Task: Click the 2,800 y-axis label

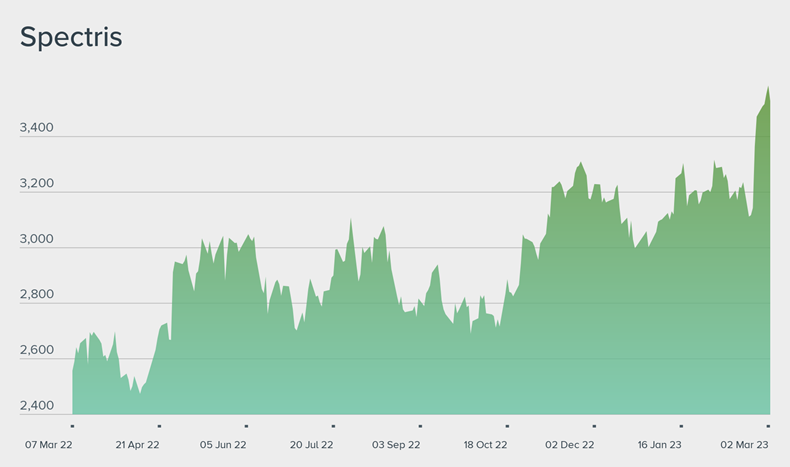Action: pos(36,295)
